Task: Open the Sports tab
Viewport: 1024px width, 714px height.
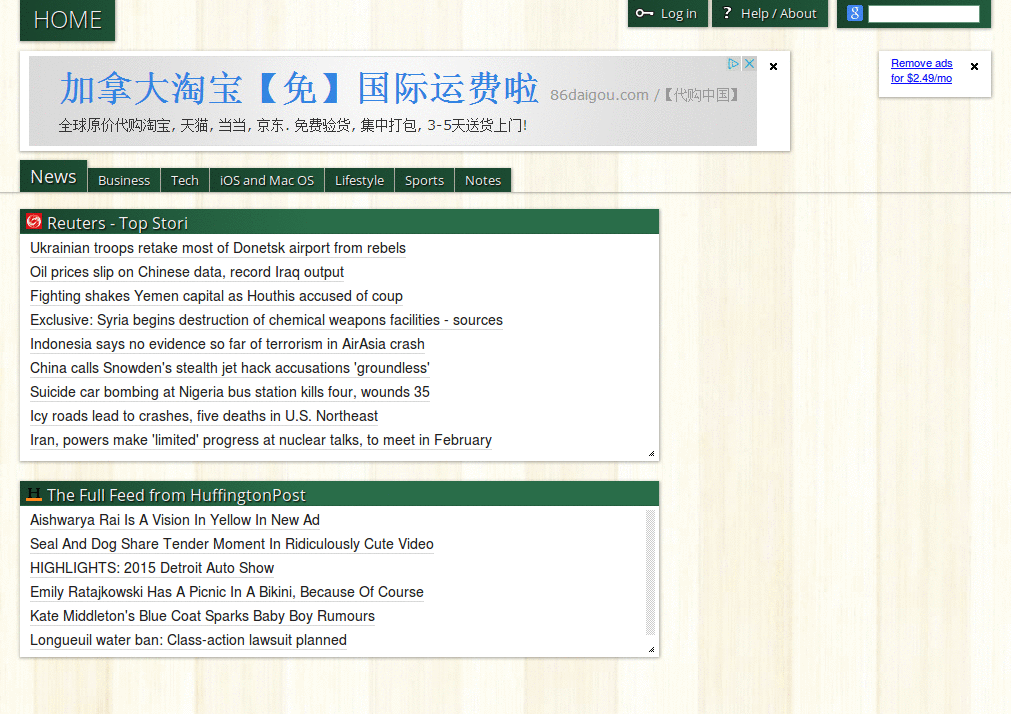Action: click(424, 180)
